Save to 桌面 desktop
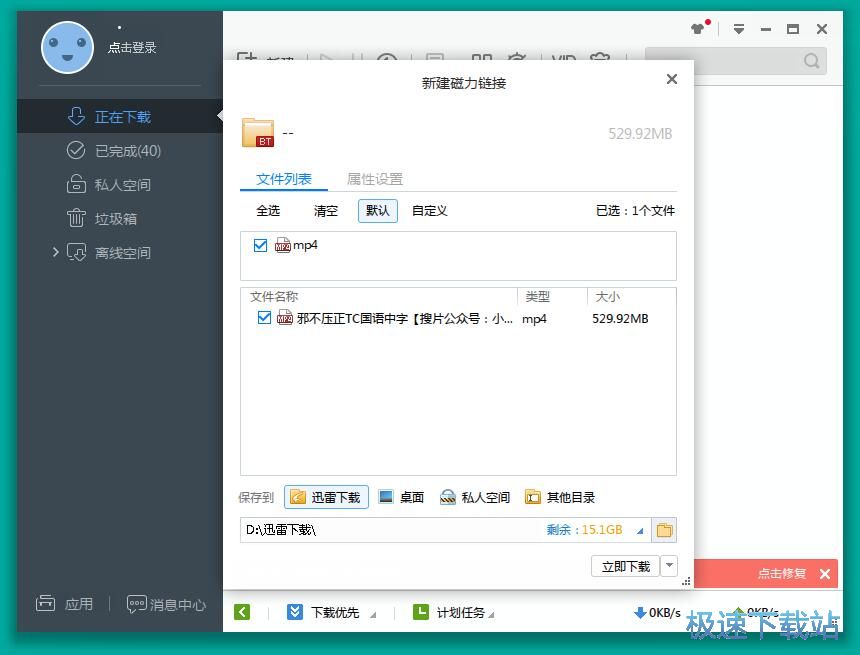 coord(401,497)
